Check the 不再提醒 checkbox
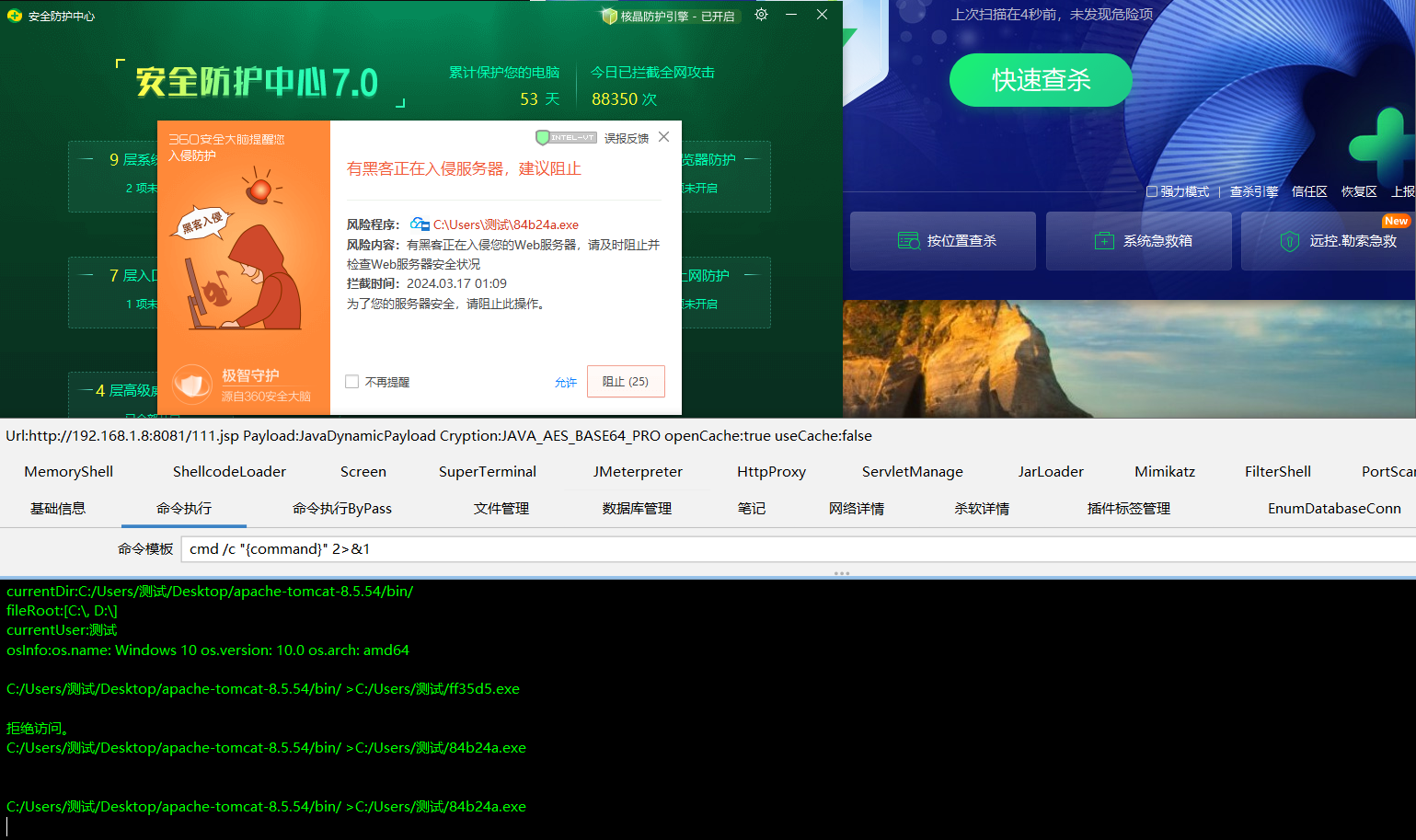This screenshot has height=840, width=1416. coord(351,382)
